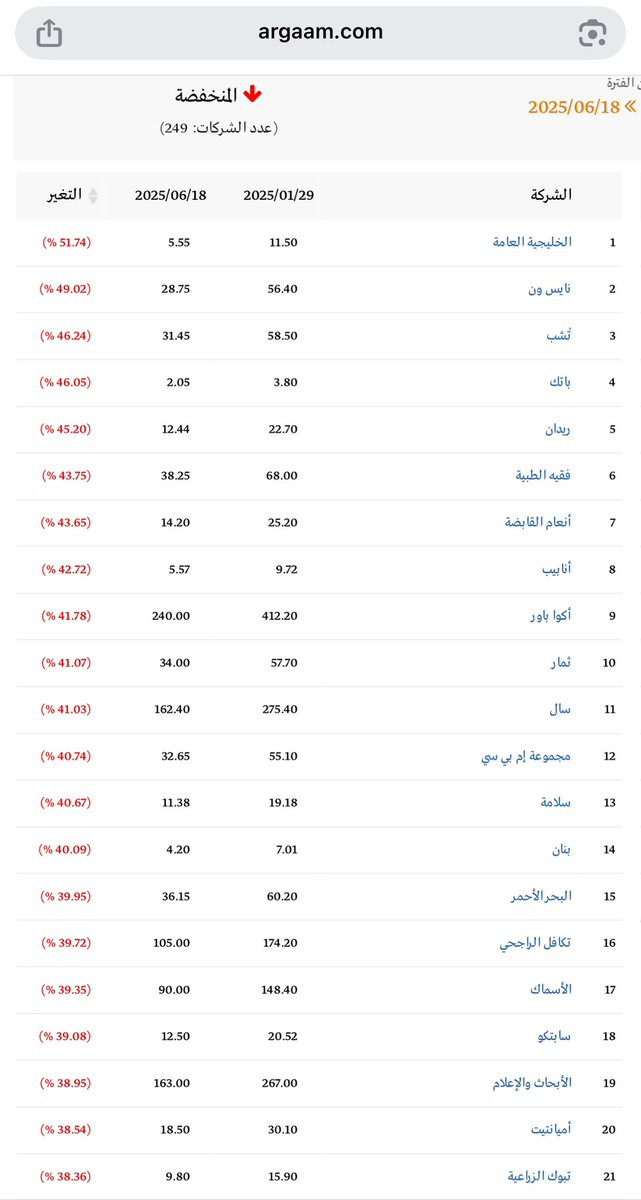Screen dimensions: 641x1200
Task: Open the البحر الأحمر company link
Action: tap(541, 897)
